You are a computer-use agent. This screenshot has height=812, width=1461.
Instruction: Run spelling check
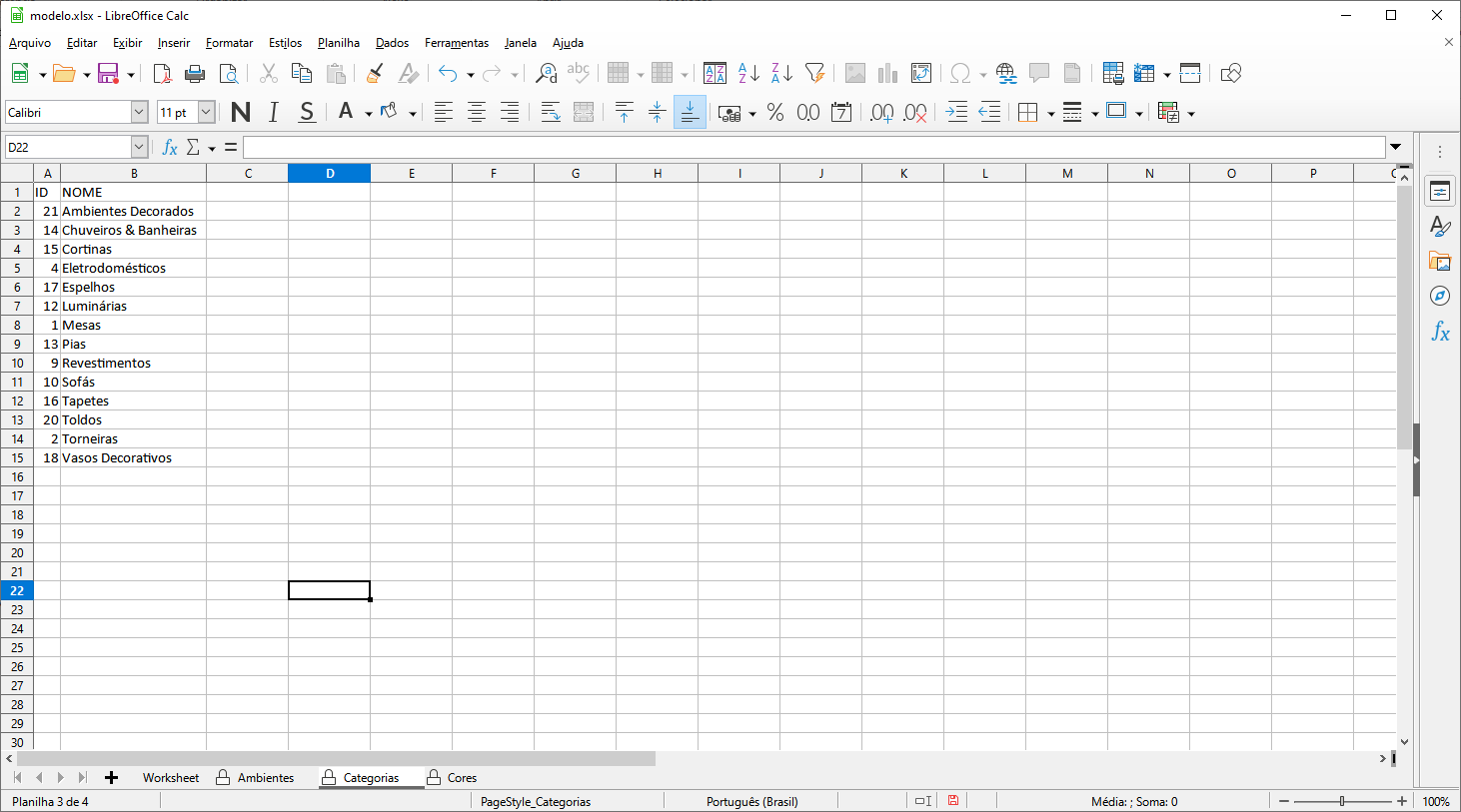coord(579,73)
